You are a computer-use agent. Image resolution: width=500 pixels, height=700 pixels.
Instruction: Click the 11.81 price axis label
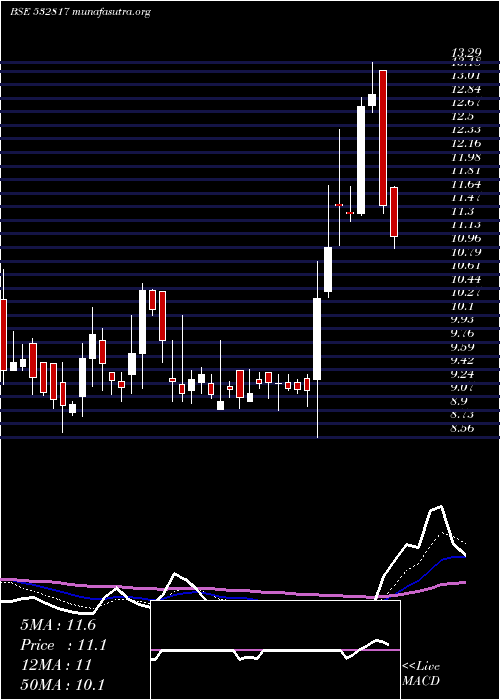[x=467, y=171]
